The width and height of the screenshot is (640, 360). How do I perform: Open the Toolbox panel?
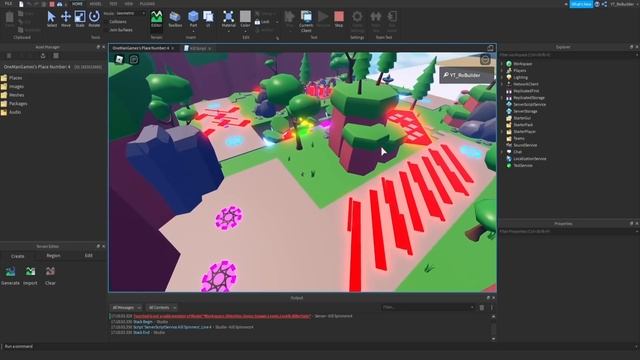point(175,19)
